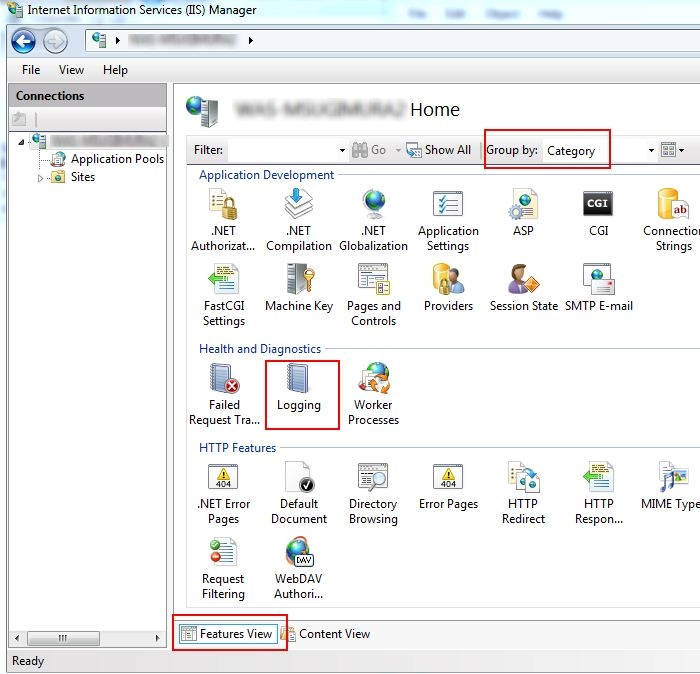Click into the Filter text field
The width and height of the screenshot is (700, 674).
tap(285, 150)
